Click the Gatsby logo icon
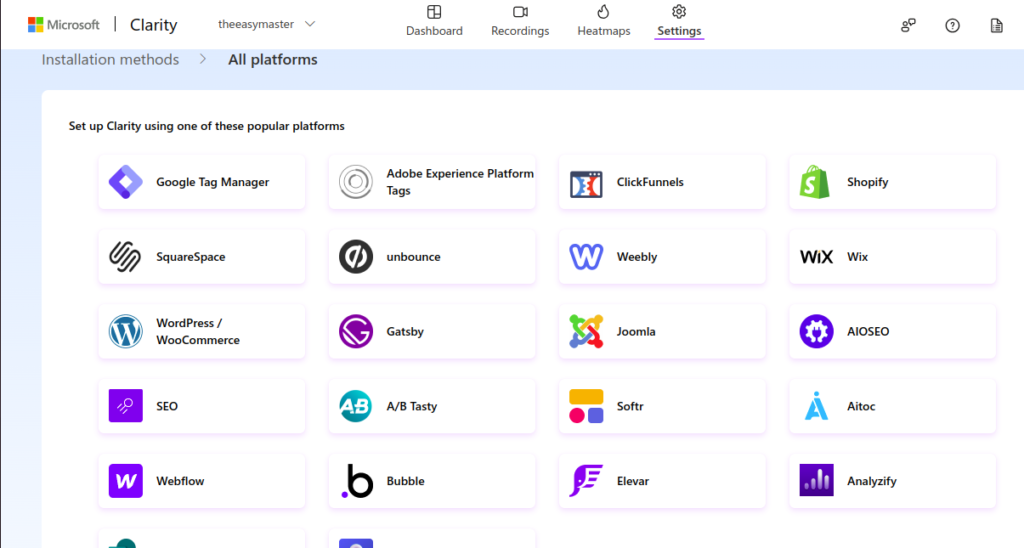This screenshot has height=548, width=1024. [x=356, y=331]
